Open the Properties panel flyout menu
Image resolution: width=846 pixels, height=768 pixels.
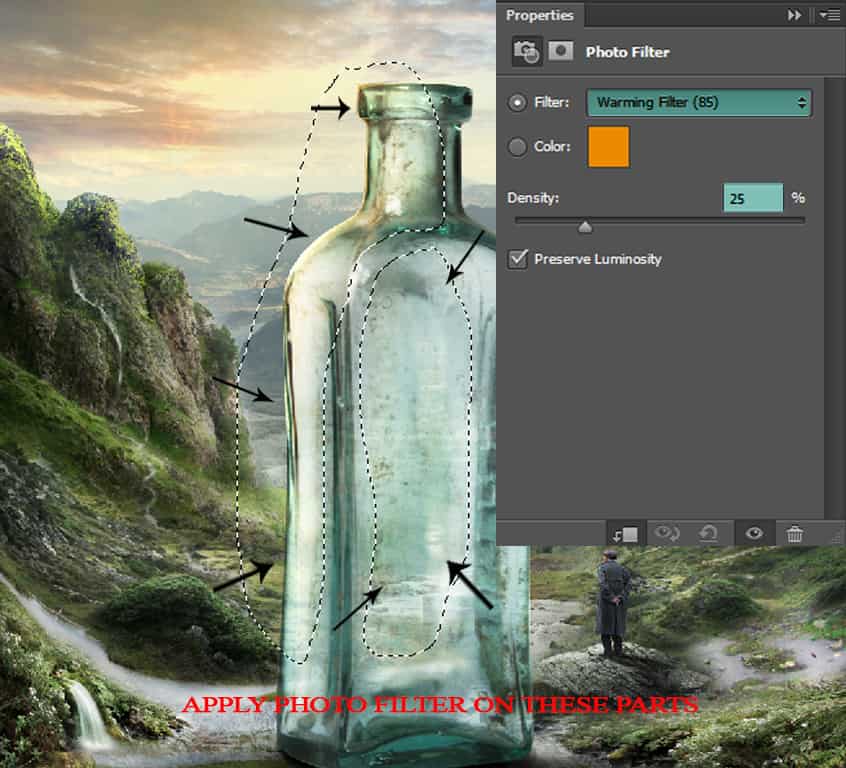pos(829,15)
